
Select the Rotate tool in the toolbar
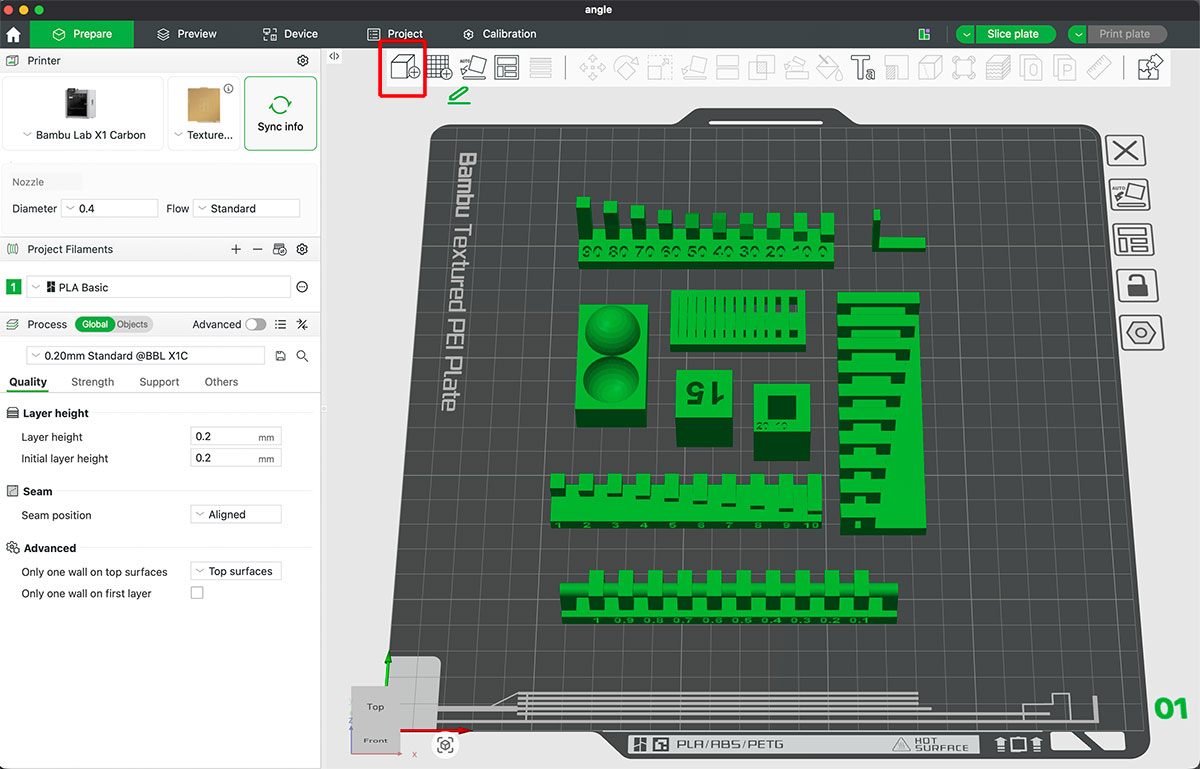click(x=626, y=68)
